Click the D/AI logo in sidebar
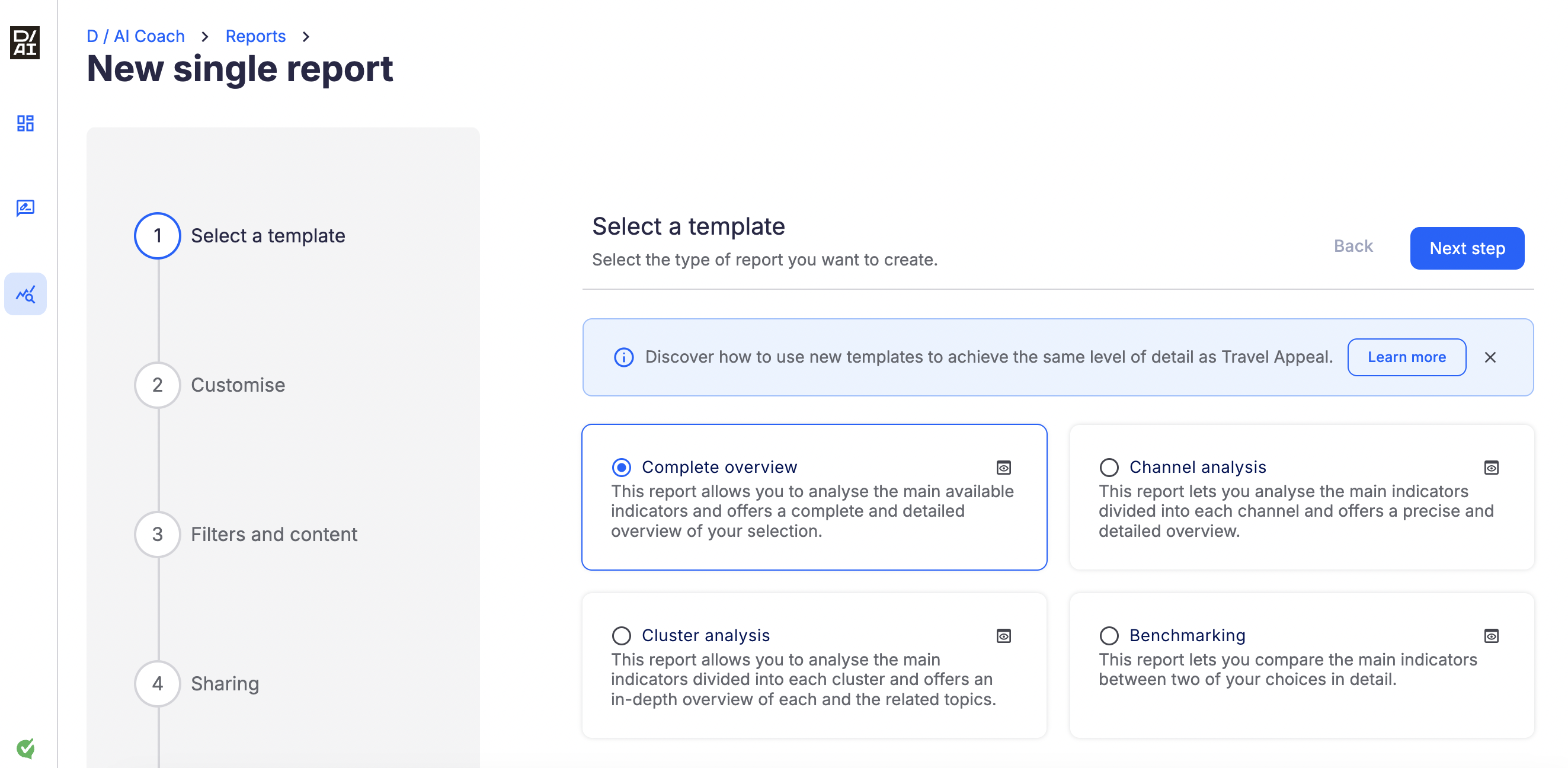Screen dimensions: 1568x768 (25, 43)
